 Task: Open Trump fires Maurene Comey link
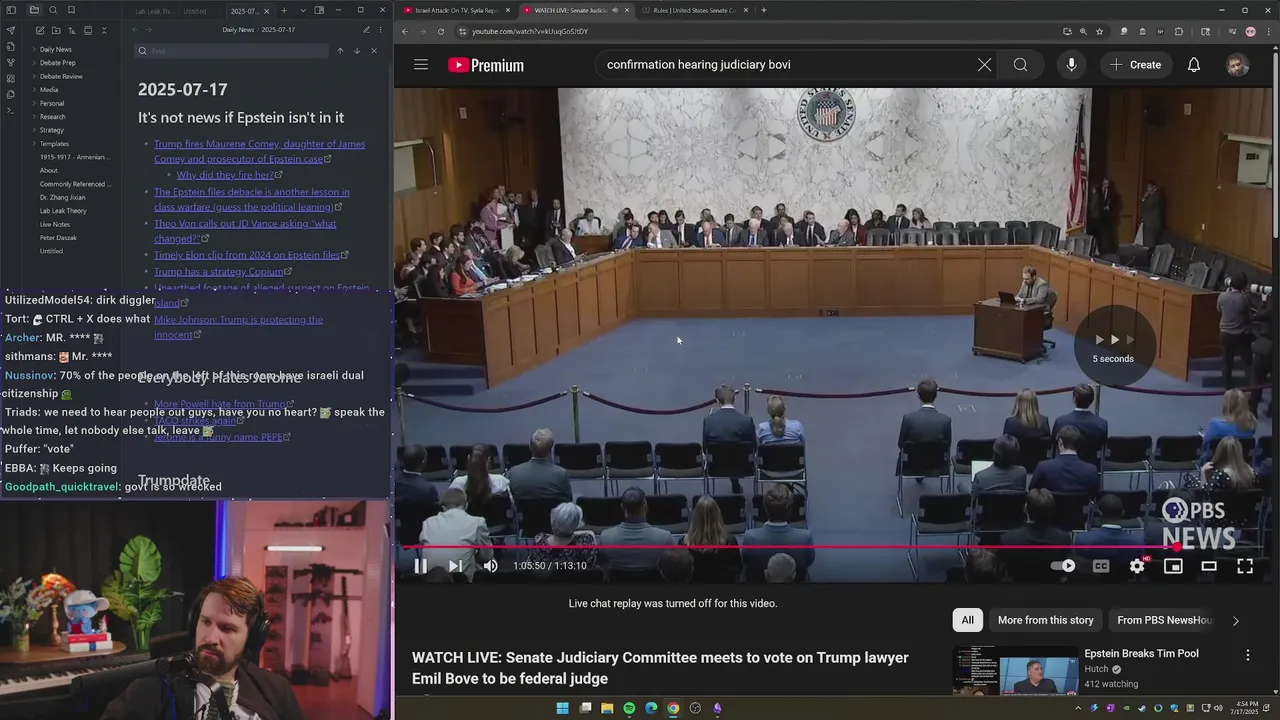click(259, 151)
